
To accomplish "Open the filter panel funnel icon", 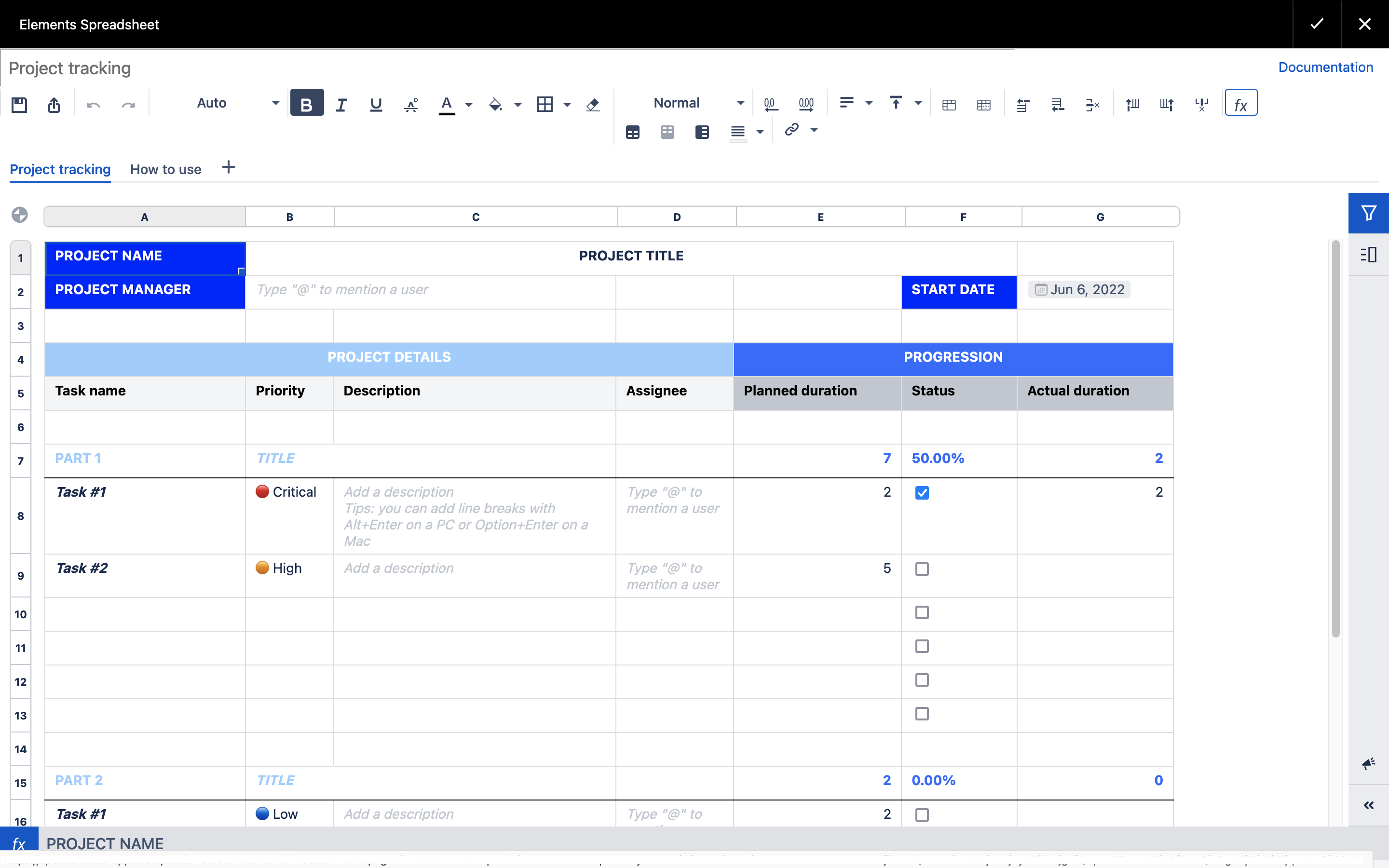I will pos(1368,213).
